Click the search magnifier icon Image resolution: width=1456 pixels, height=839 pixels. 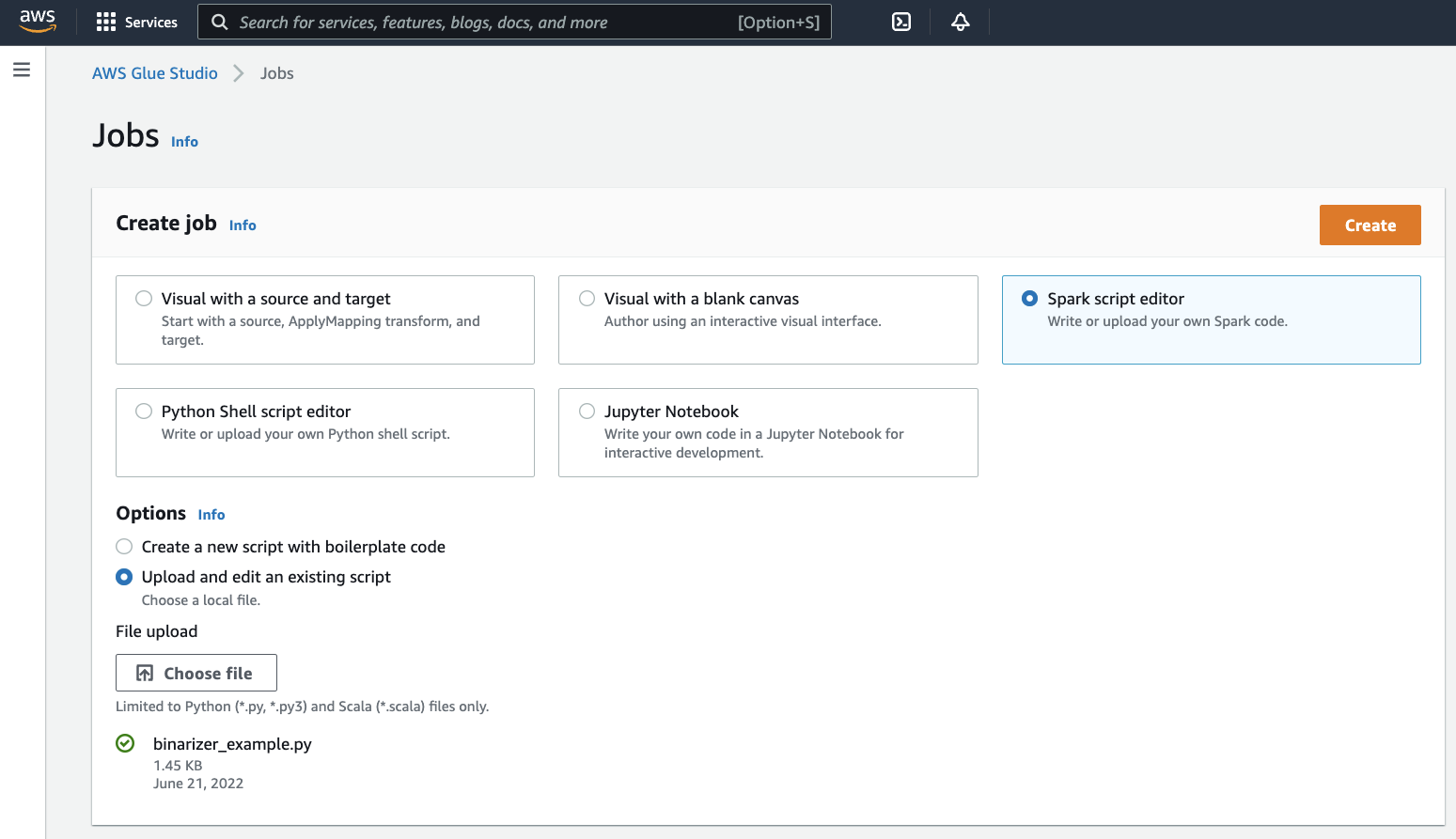pos(219,22)
